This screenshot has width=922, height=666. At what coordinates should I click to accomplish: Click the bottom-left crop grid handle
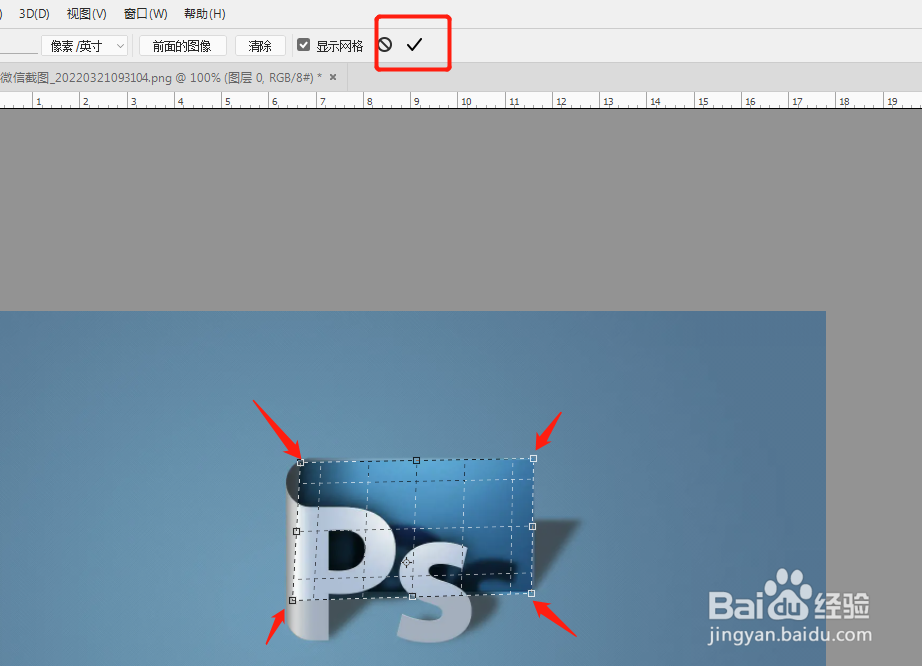coord(292,601)
